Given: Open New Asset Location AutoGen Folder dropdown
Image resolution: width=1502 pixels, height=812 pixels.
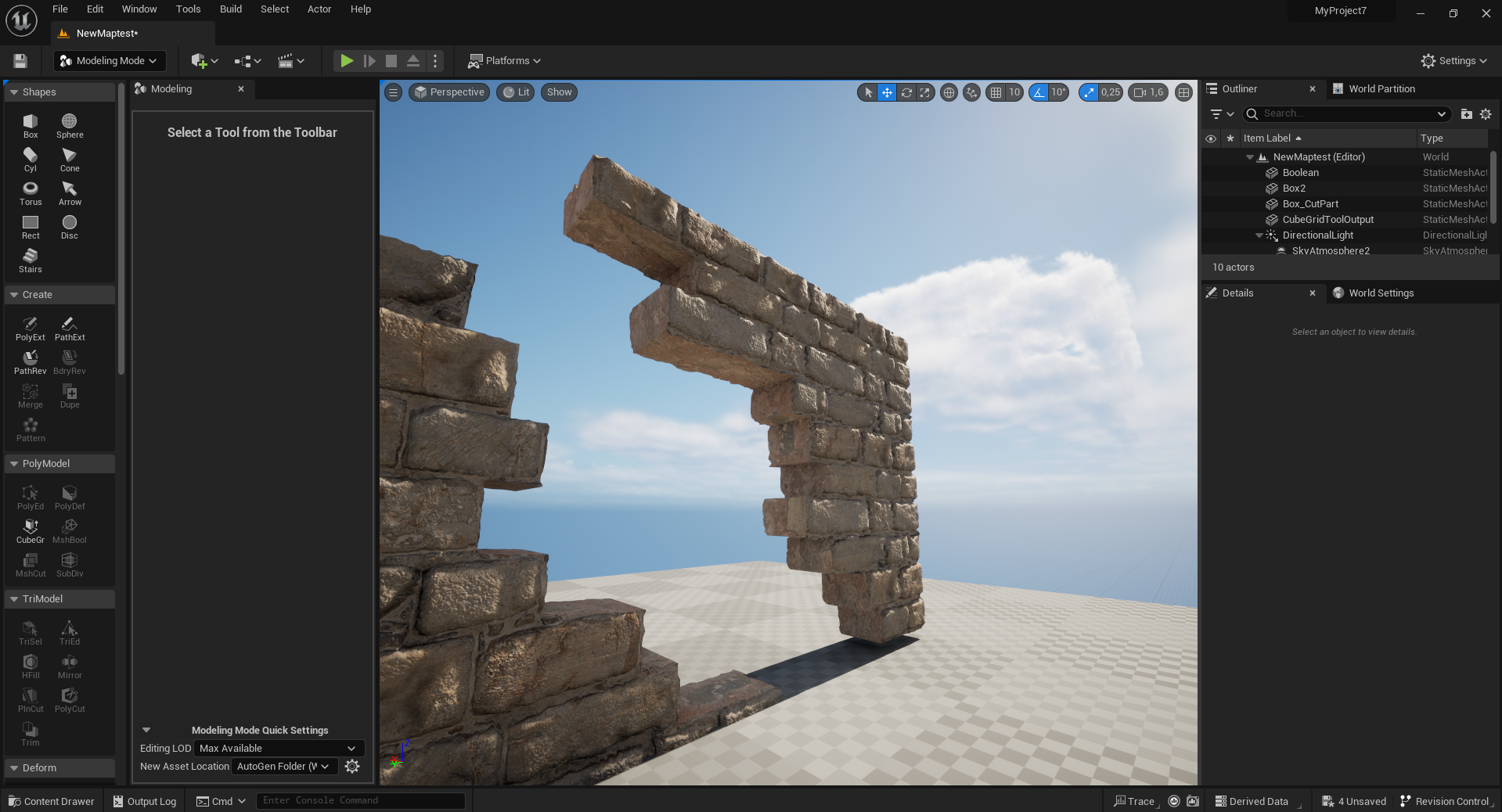Looking at the screenshot, I should click(x=284, y=766).
